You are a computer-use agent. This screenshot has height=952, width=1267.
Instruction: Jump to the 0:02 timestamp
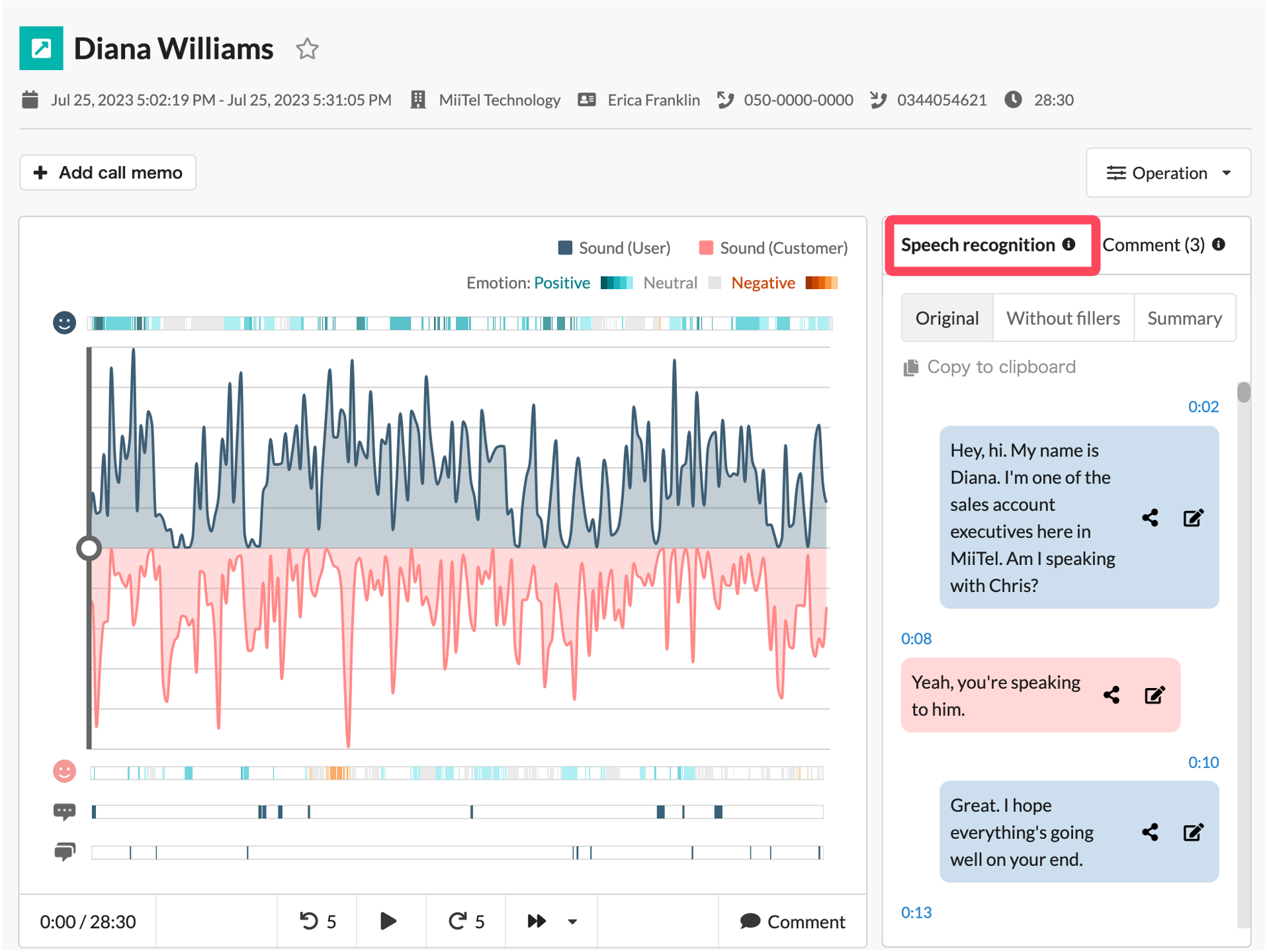click(1203, 407)
